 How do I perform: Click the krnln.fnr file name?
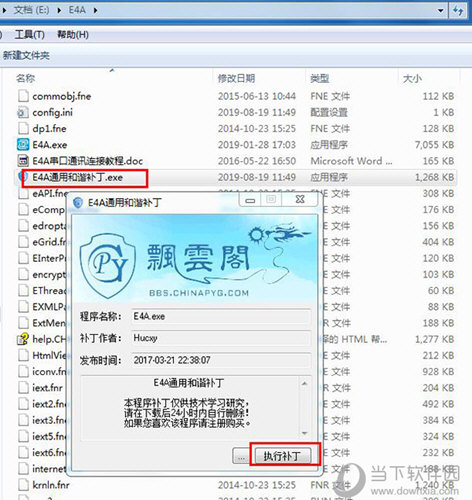(51, 485)
